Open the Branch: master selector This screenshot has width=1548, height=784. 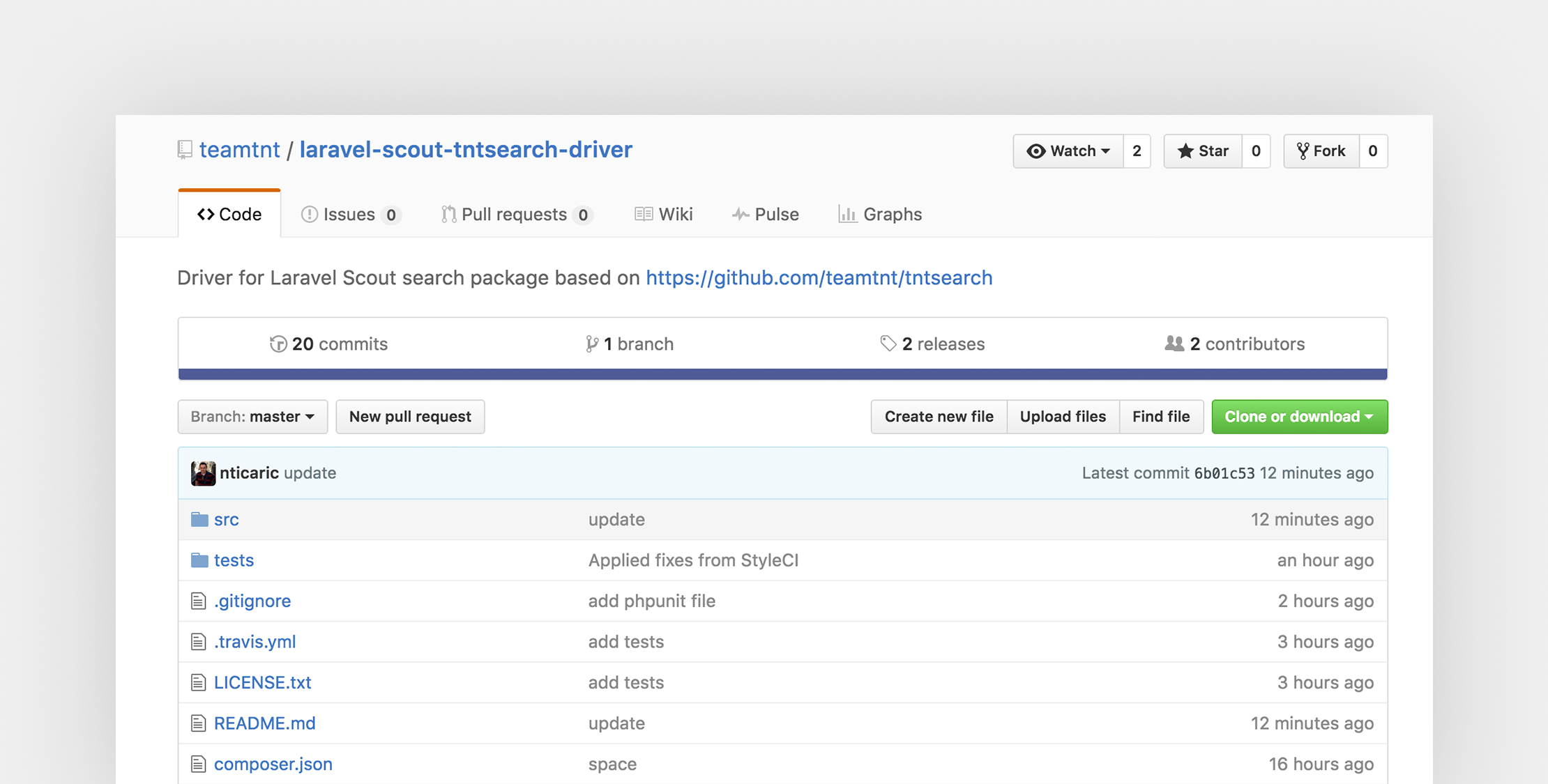click(x=252, y=417)
